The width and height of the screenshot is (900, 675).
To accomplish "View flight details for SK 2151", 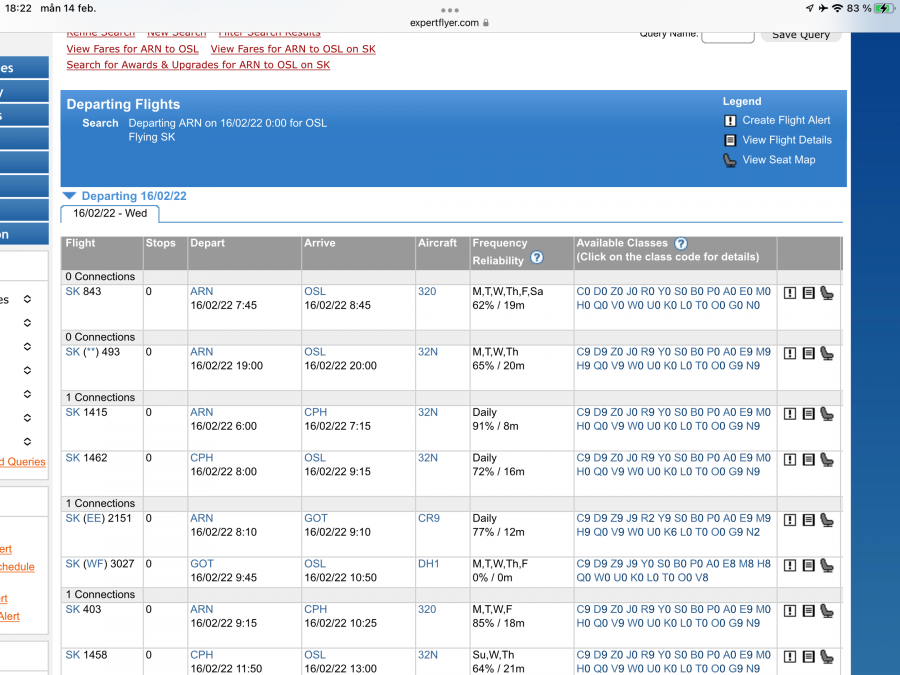I will (x=808, y=520).
